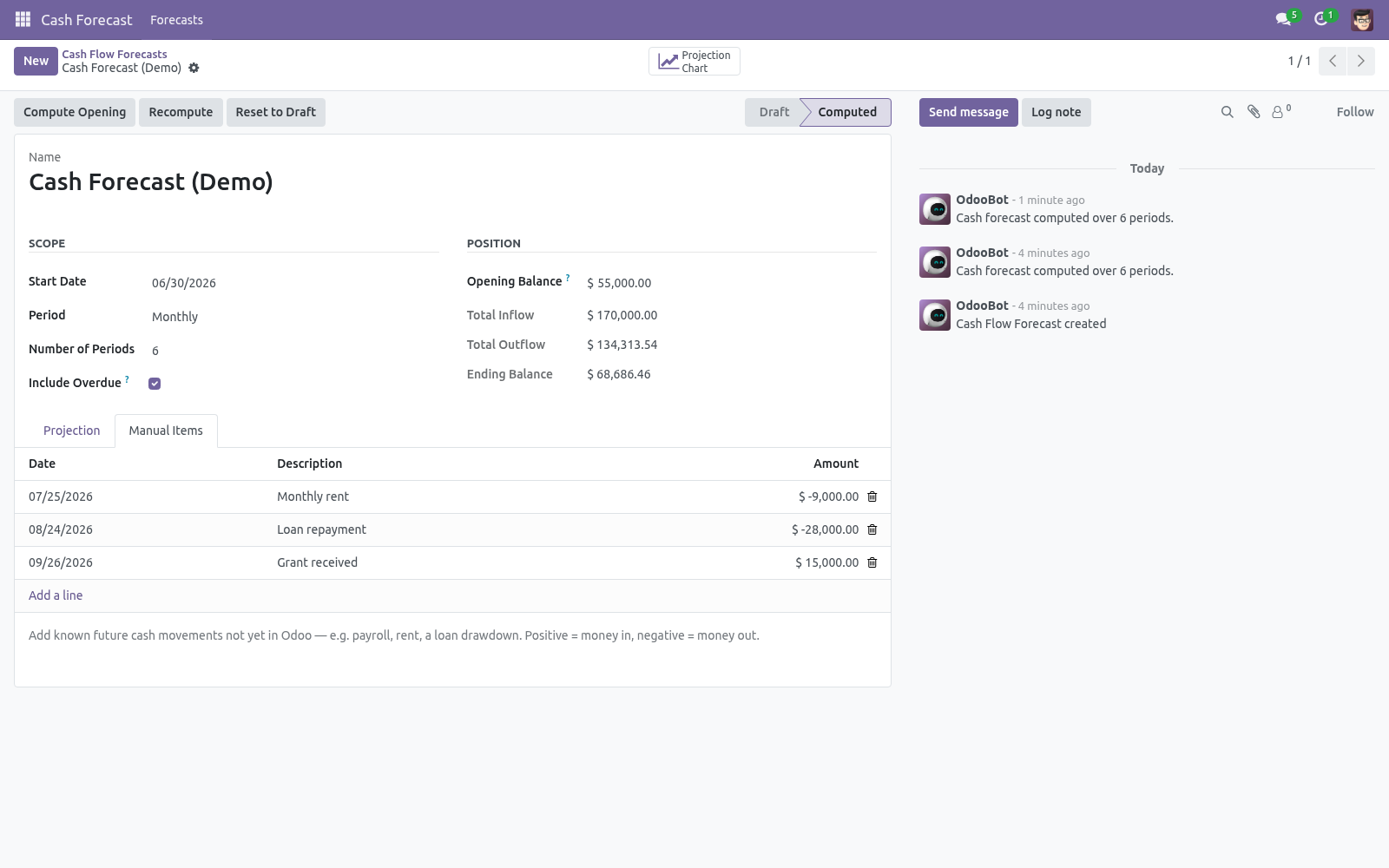Open the user avatar menu
The width and height of the screenshot is (1389, 868).
point(1362,19)
